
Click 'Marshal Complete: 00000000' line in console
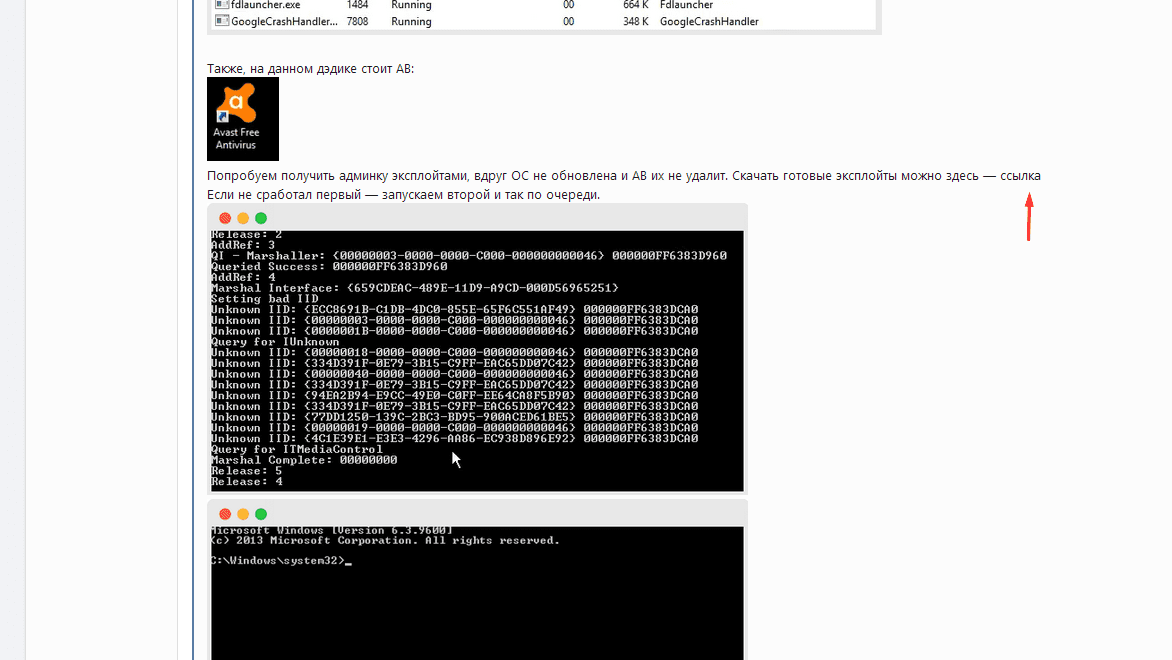(x=303, y=460)
